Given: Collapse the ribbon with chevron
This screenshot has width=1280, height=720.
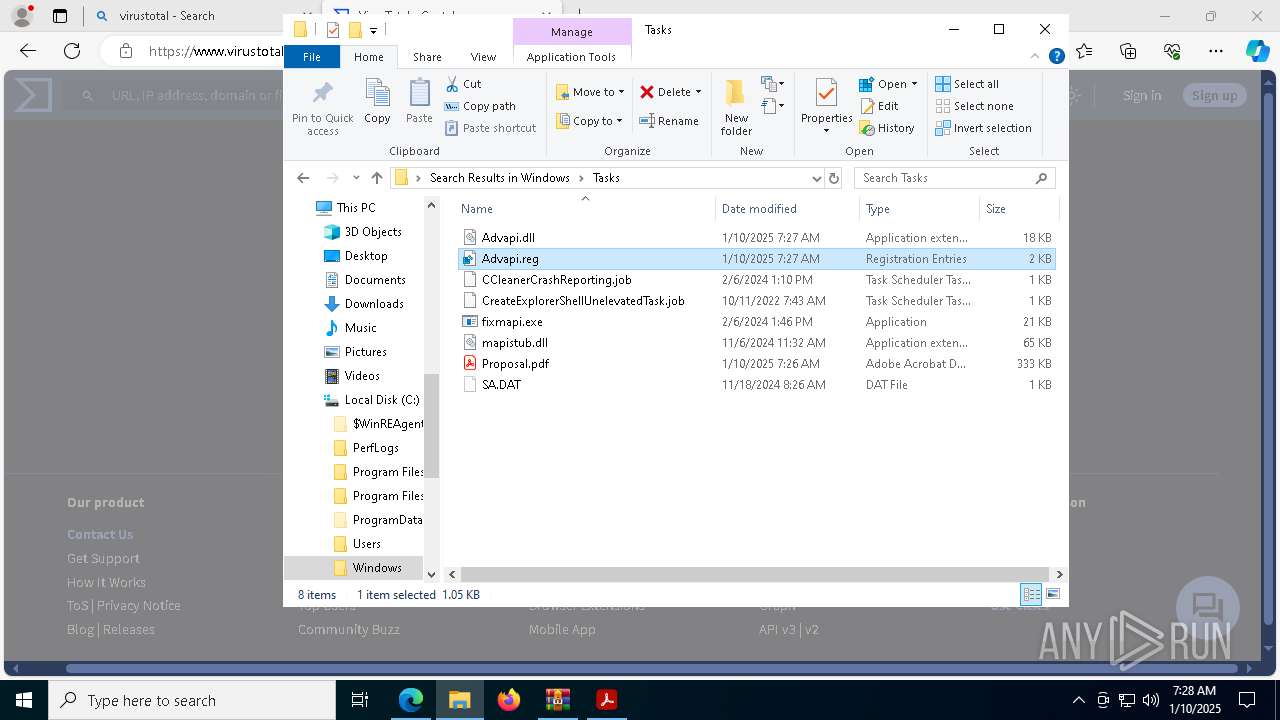Looking at the screenshot, I should pos(1035,57).
